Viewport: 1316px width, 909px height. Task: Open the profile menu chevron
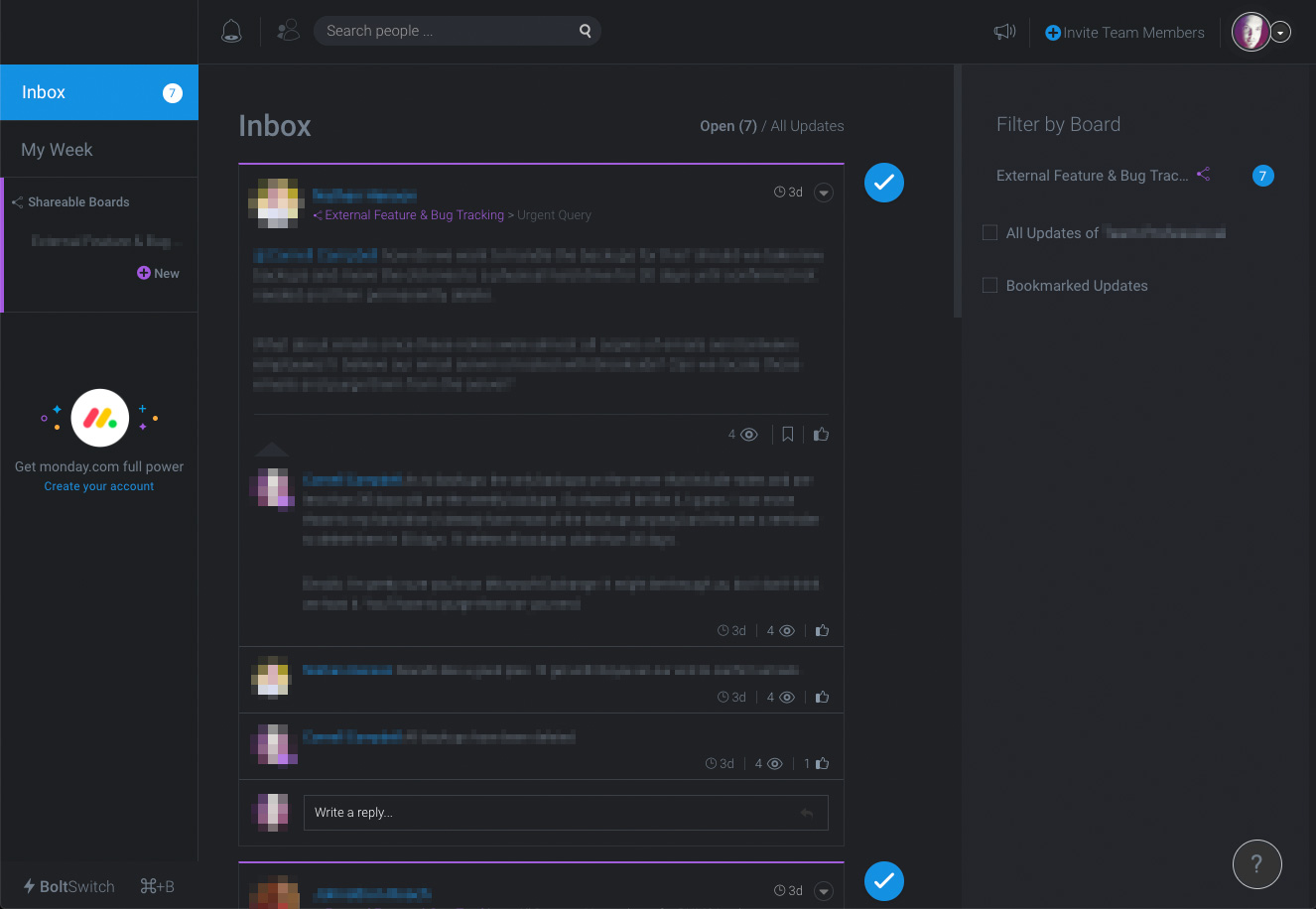[1281, 32]
